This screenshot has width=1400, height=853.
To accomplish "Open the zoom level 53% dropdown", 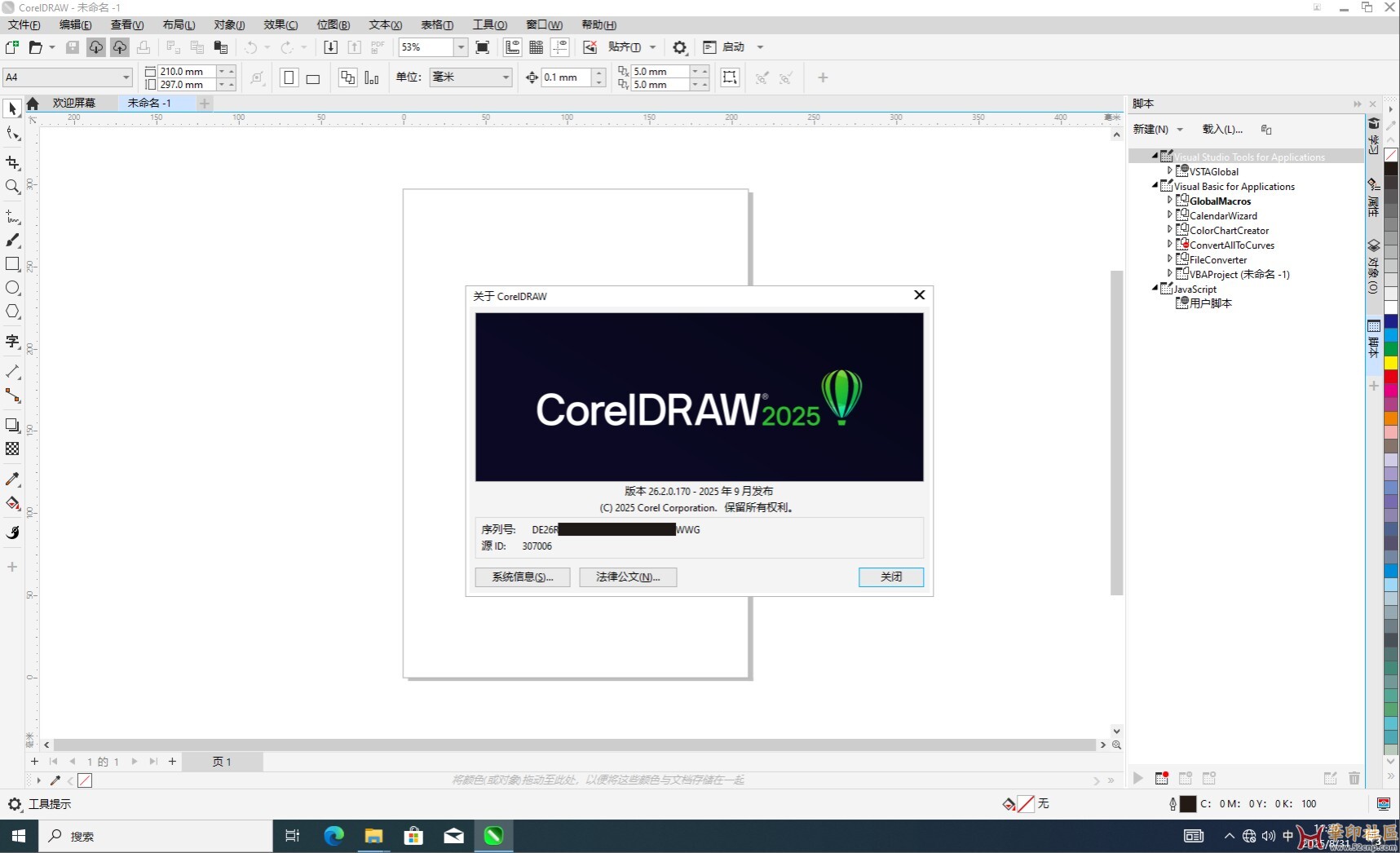I will 461,47.
